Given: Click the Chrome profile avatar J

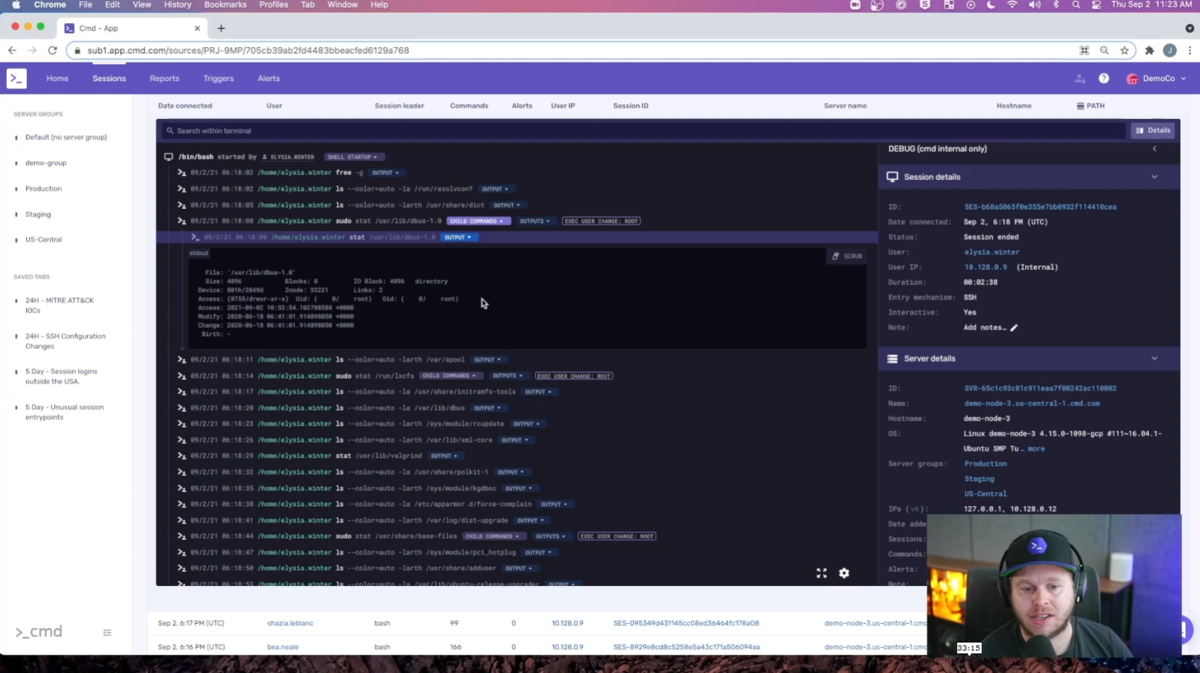Looking at the screenshot, I should pos(1169,50).
